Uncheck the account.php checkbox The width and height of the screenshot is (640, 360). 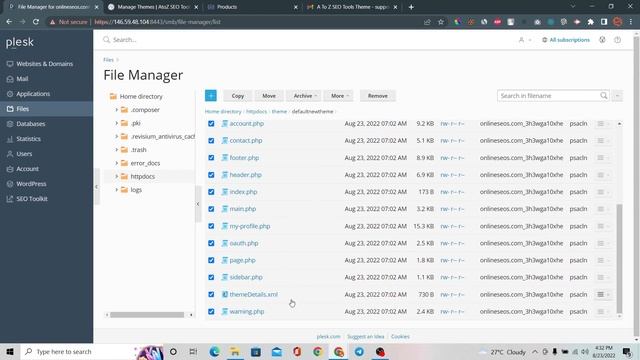point(211,123)
